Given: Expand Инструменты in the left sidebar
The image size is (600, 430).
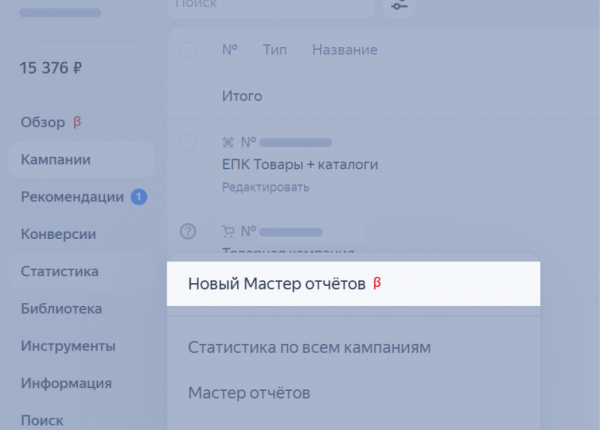Looking at the screenshot, I should (x=68, y=346).
